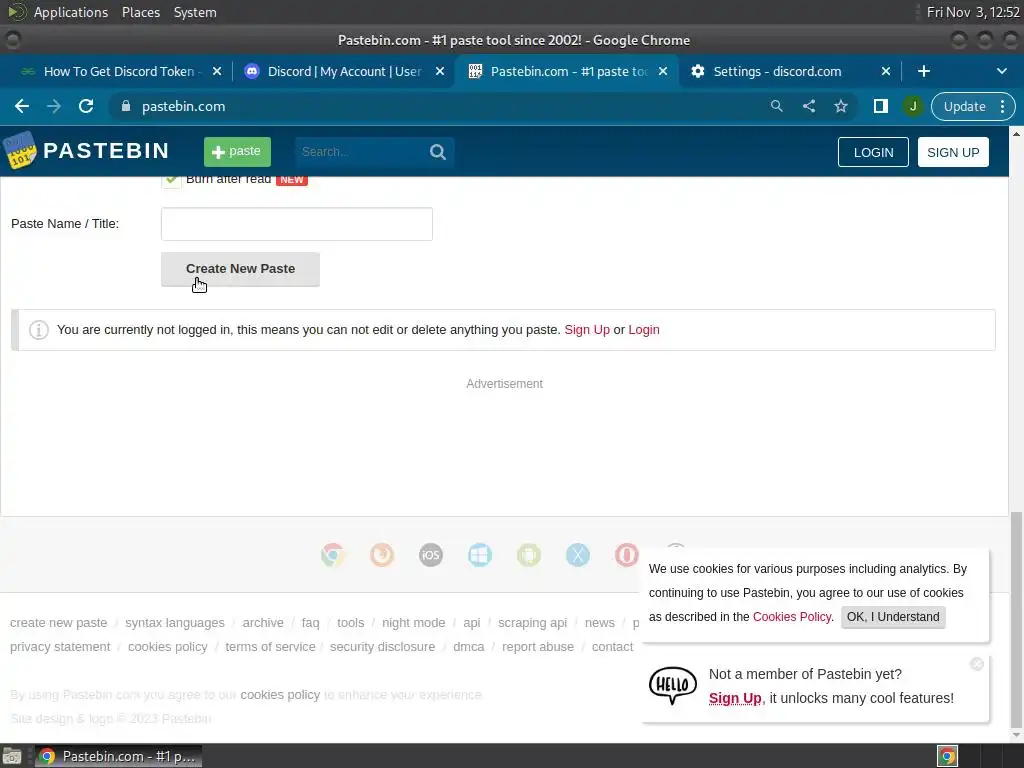
Task: Click the Chrome extension footer icon
Action: coord(333,555)
